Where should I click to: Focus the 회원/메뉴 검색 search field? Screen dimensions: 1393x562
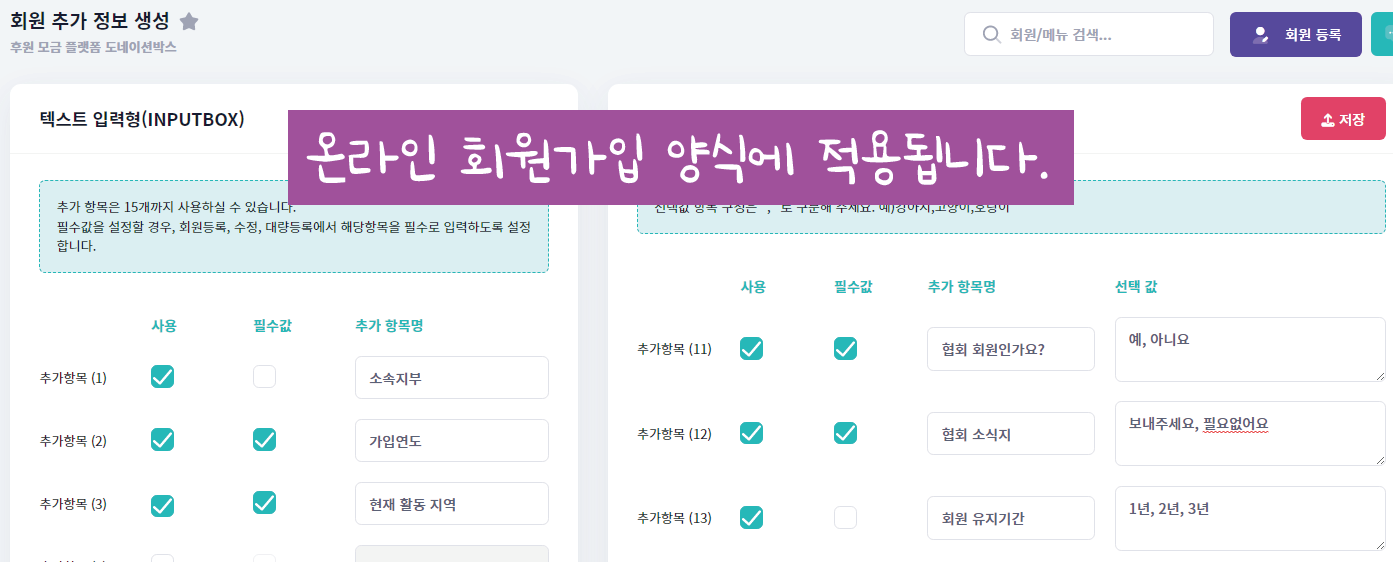point(1100,34)
